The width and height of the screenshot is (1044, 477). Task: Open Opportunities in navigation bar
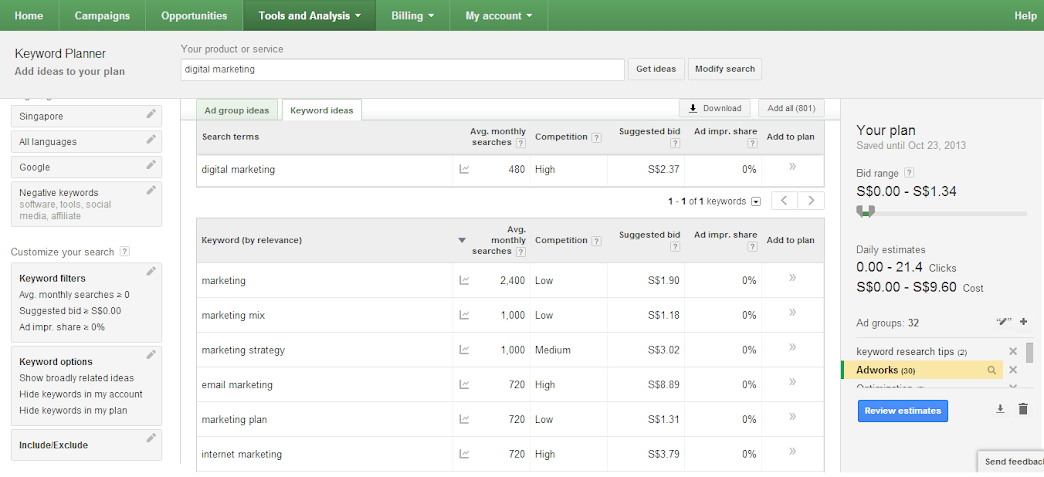pyautogui.click(x=194, y=15)
